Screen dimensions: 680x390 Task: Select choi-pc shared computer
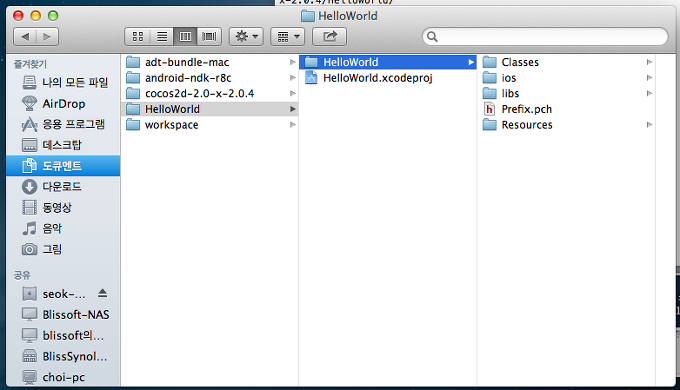(x=63, y=377)
